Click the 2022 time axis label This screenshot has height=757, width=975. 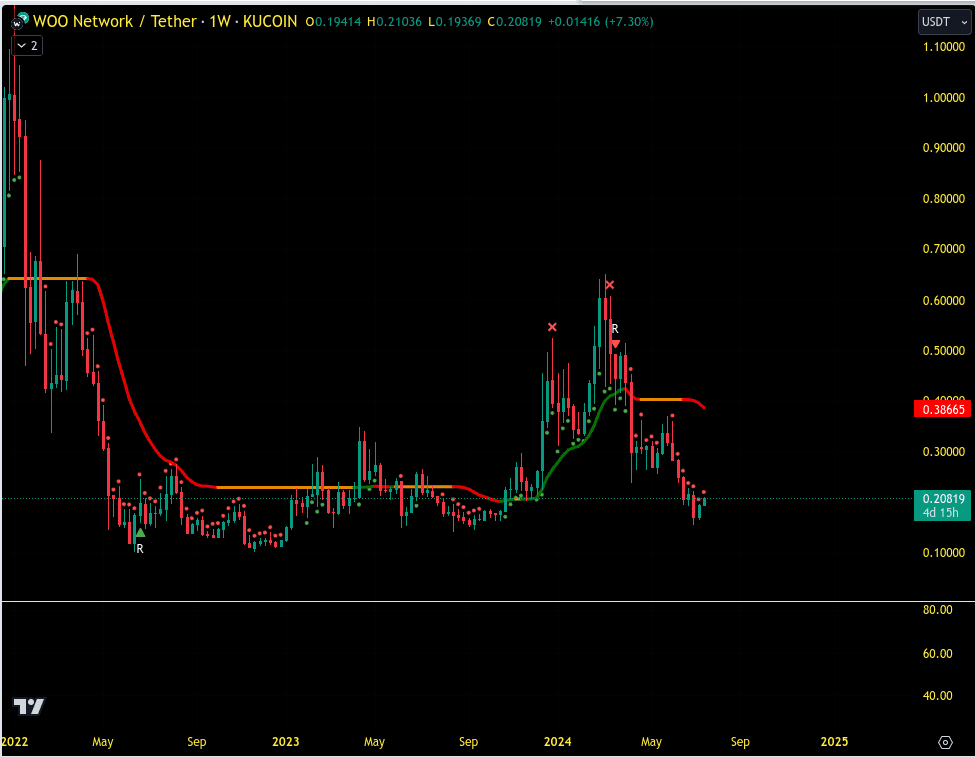(x=14, y=741)
